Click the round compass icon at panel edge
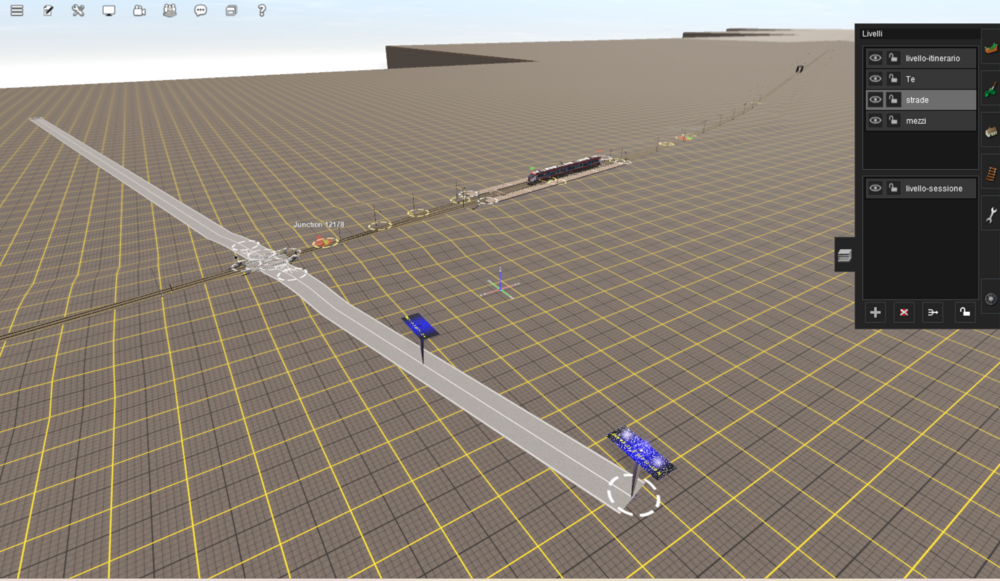The image size is (1000, 581). click(x=990, y=298)
